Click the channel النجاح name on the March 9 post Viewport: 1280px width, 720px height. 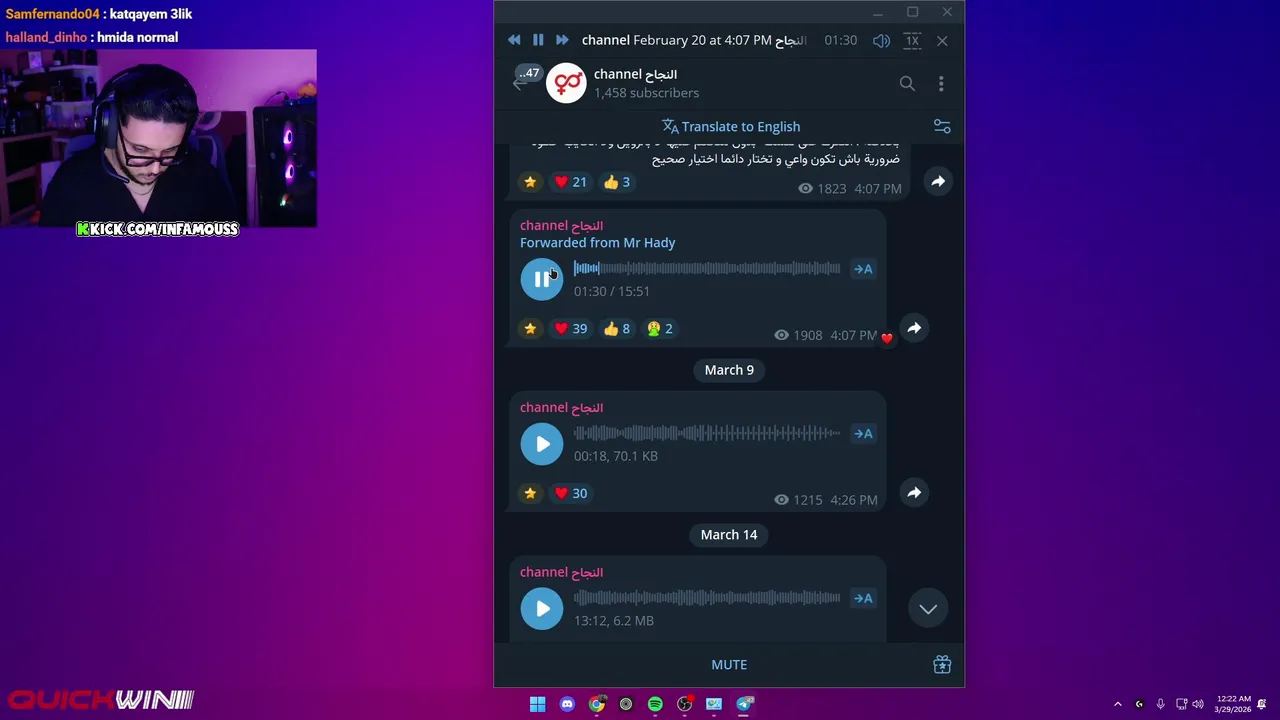click(x=562, y=408)
